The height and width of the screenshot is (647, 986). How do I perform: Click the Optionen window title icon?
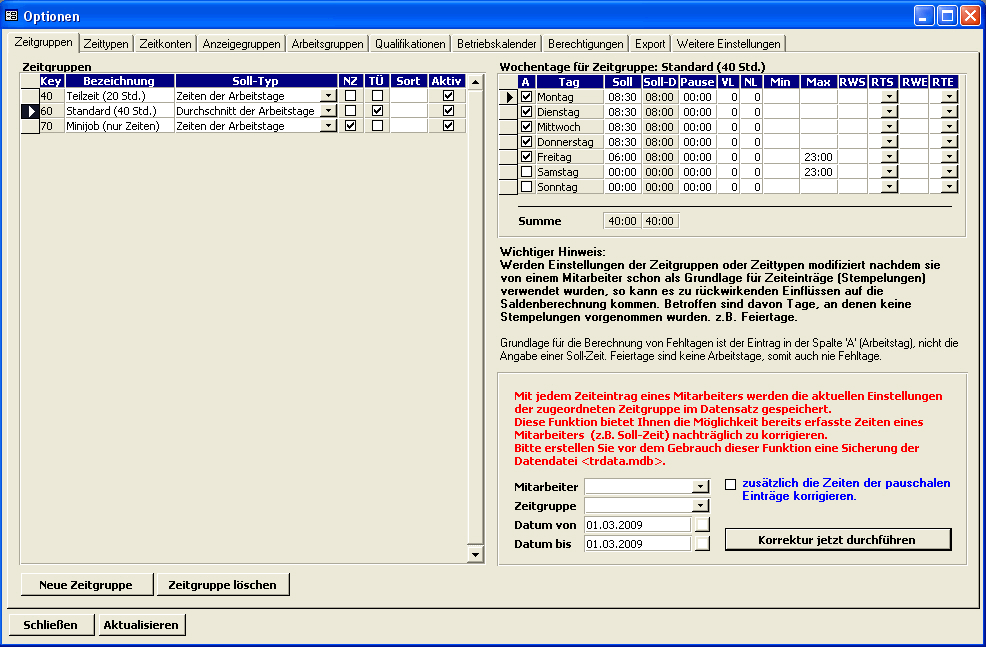[x=11, y=16]
